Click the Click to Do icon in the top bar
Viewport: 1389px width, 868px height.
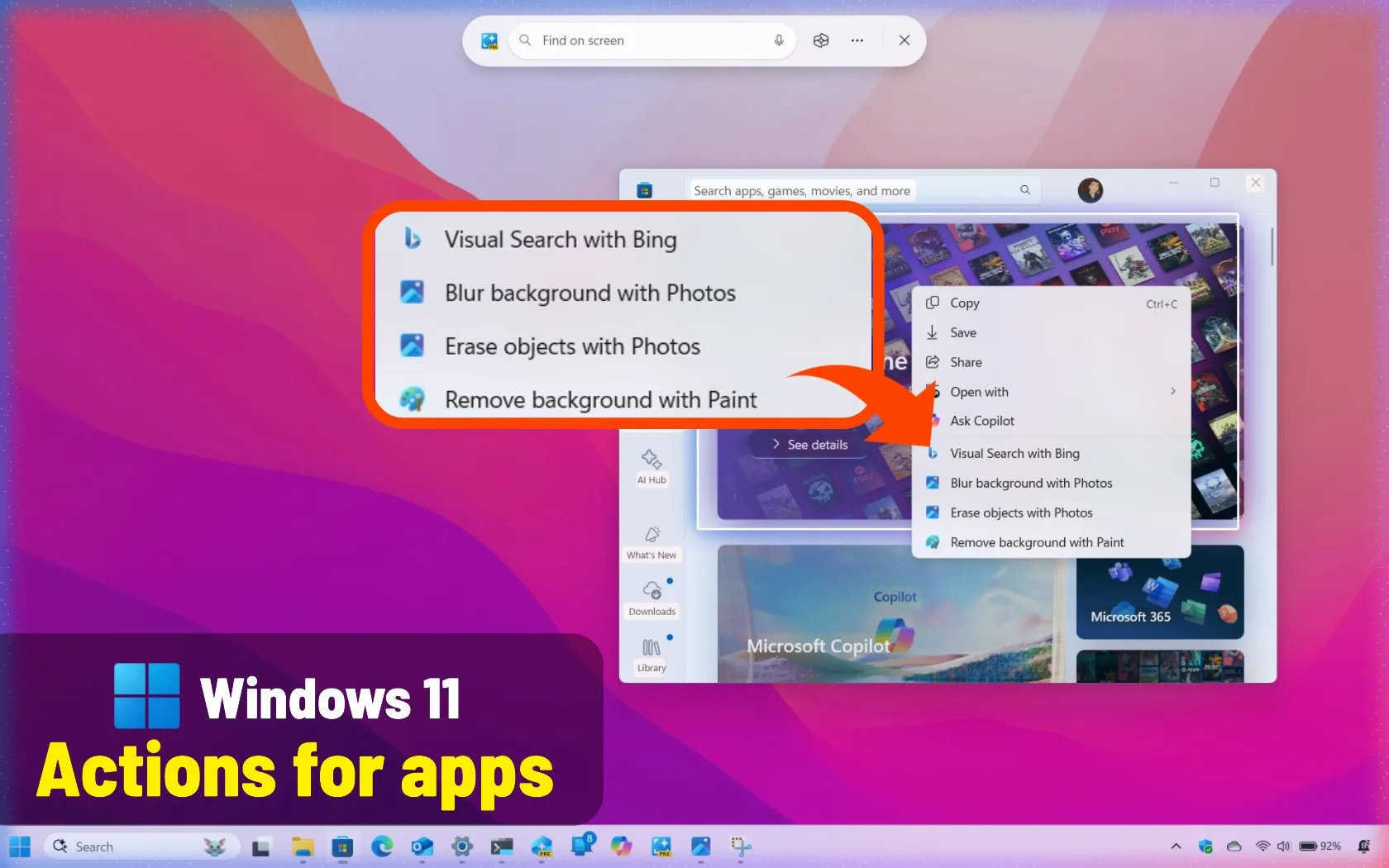point(489,41)
